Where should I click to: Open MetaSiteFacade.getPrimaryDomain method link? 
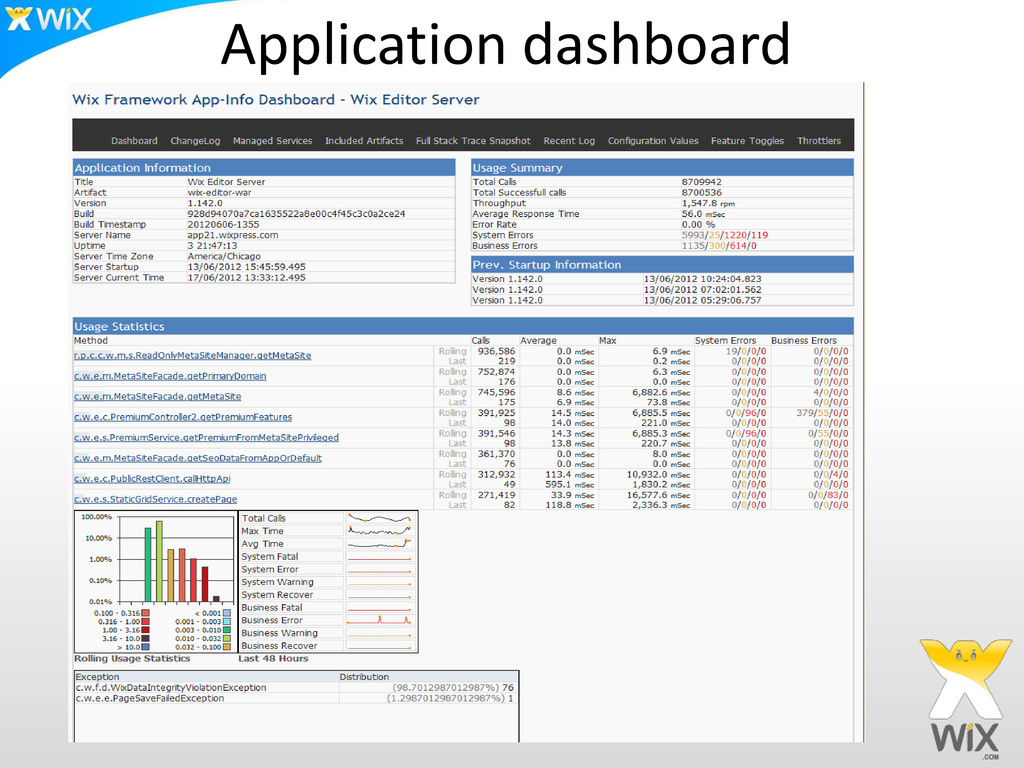pos(170,376)
